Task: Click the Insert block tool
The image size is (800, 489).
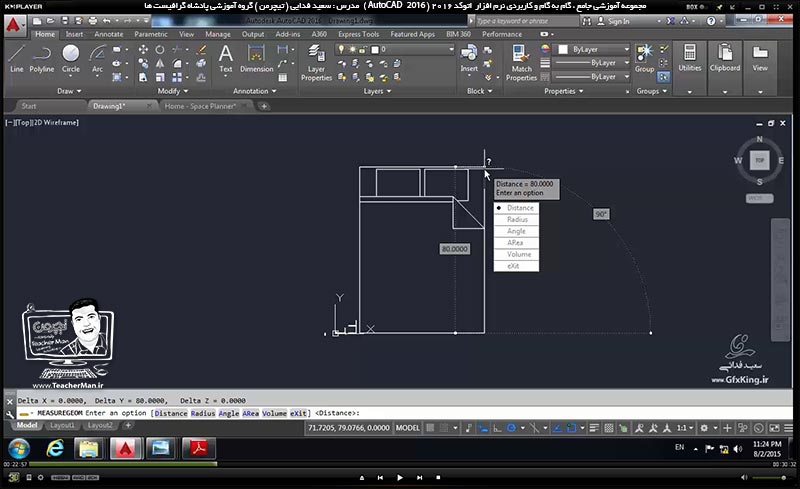Action: [469, 59]
